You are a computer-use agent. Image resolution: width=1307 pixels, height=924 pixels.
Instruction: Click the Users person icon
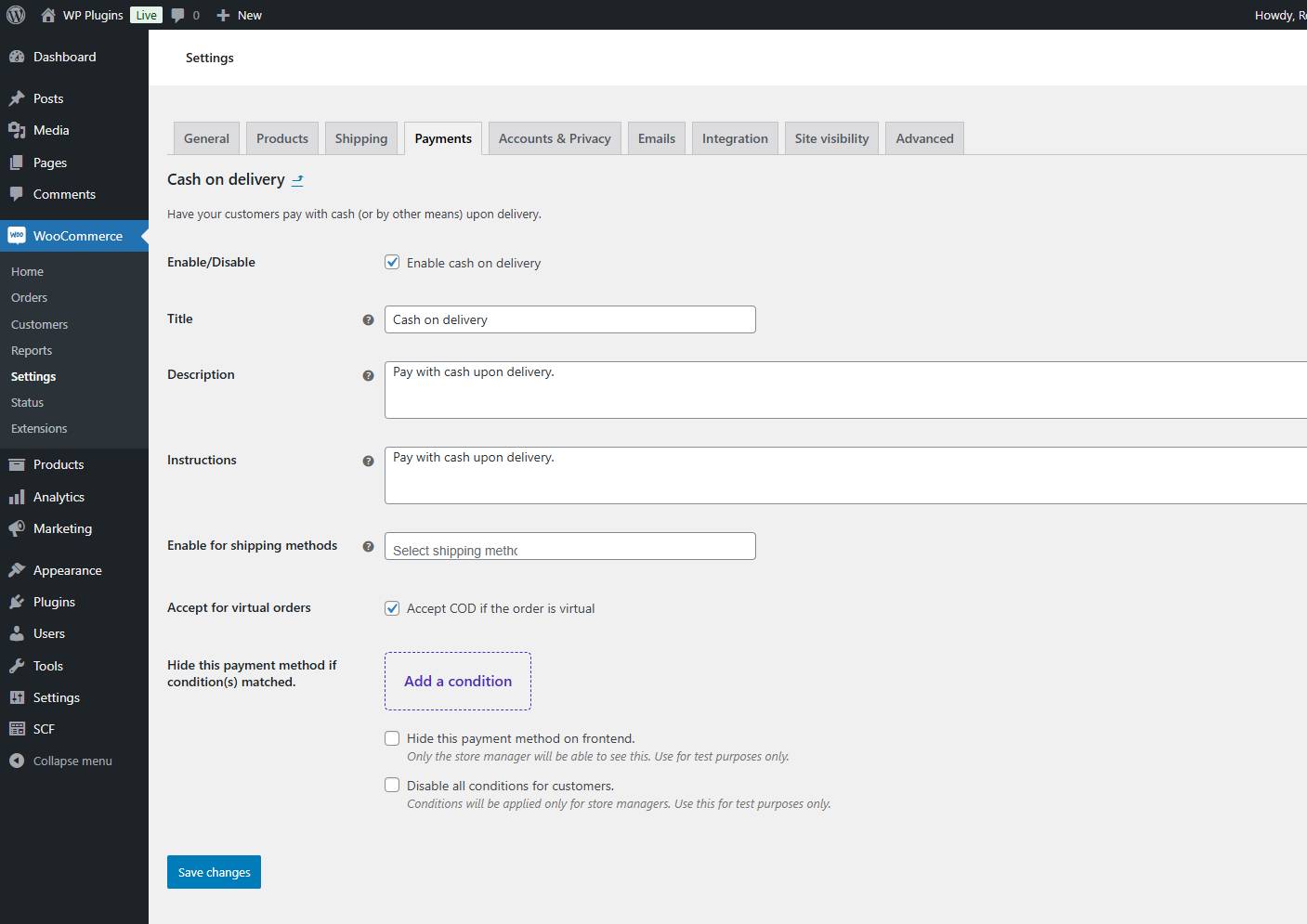[17, 633]
